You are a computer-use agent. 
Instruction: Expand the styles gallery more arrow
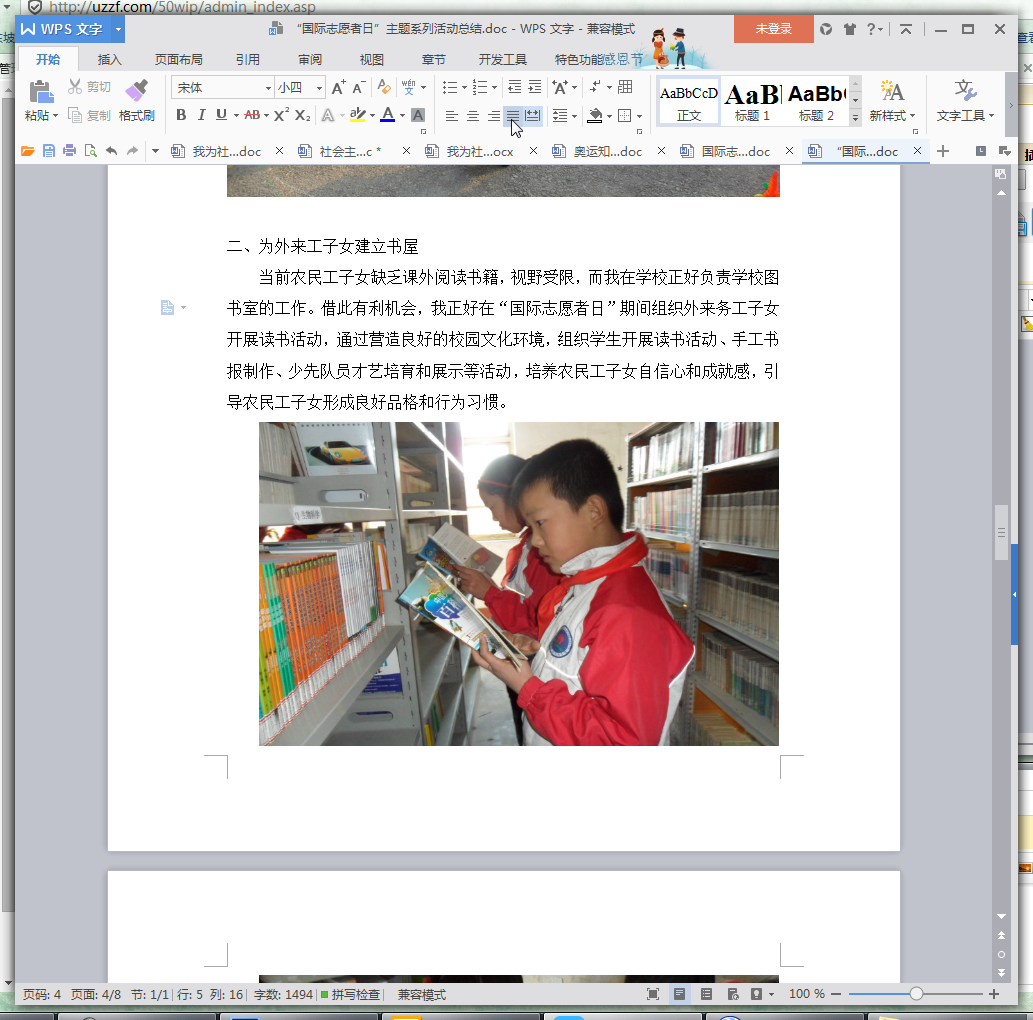855,118
